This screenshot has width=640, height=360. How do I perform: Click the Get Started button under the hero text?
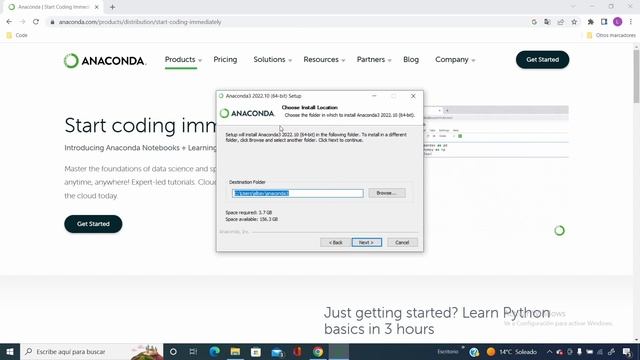[93, 224]
